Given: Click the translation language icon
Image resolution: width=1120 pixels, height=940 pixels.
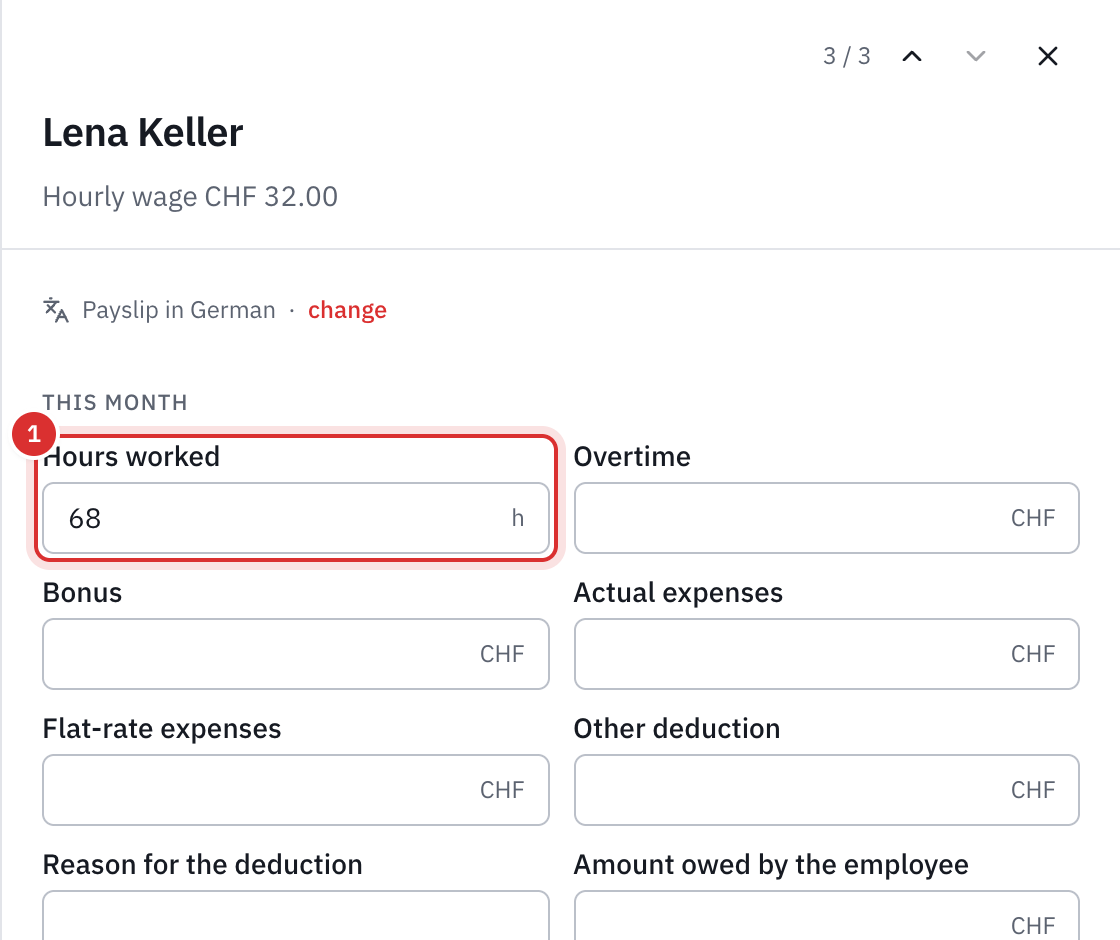Looking at the screenshot, I should 56,310.
